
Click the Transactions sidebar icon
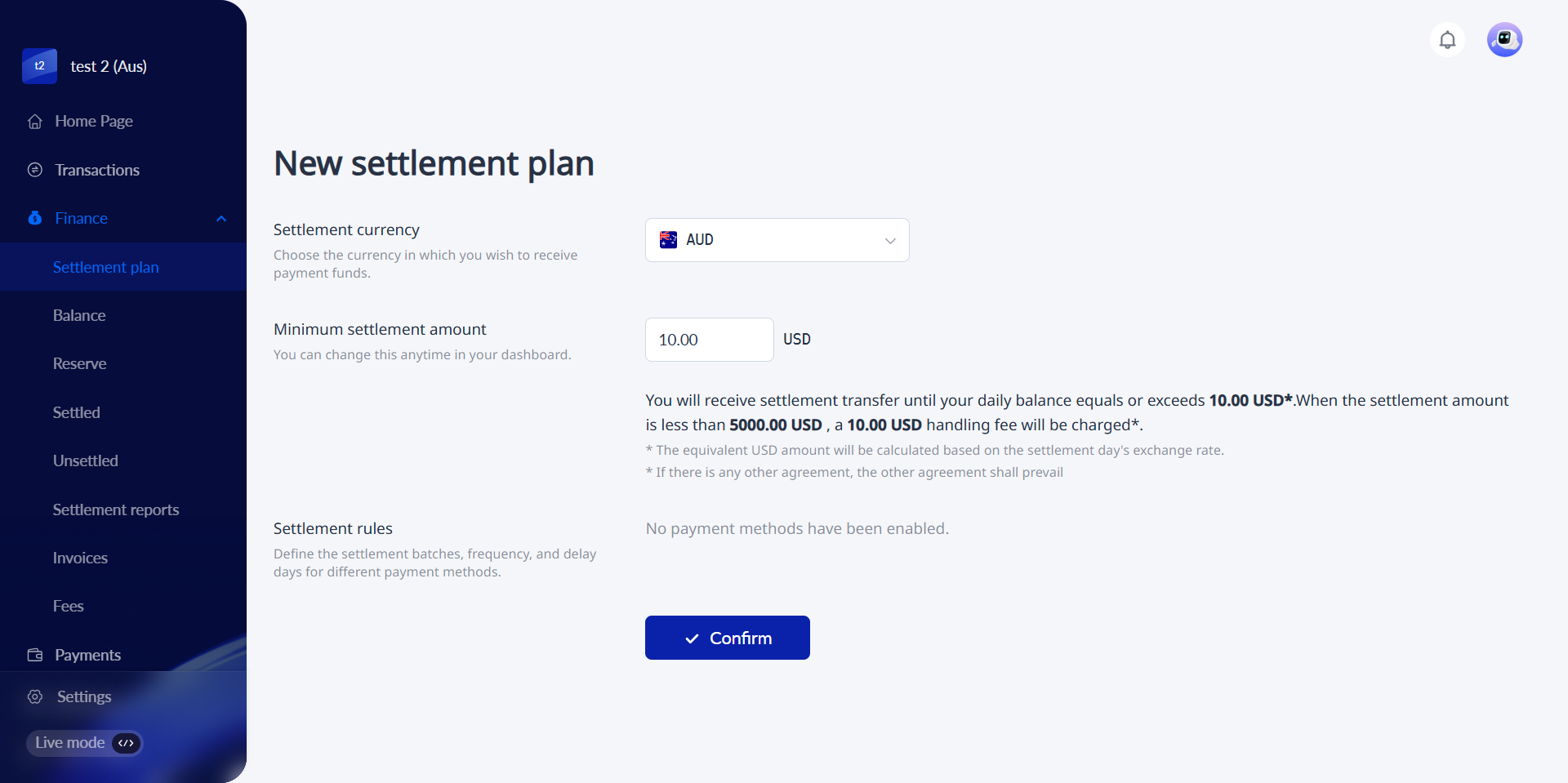pyautogui.click(x=35, y=170)
